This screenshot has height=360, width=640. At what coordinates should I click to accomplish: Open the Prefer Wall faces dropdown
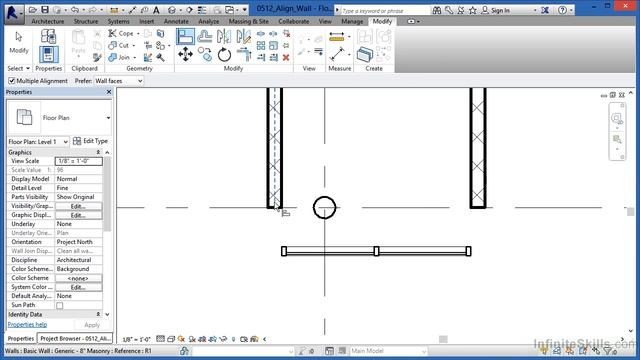[119, 81]
